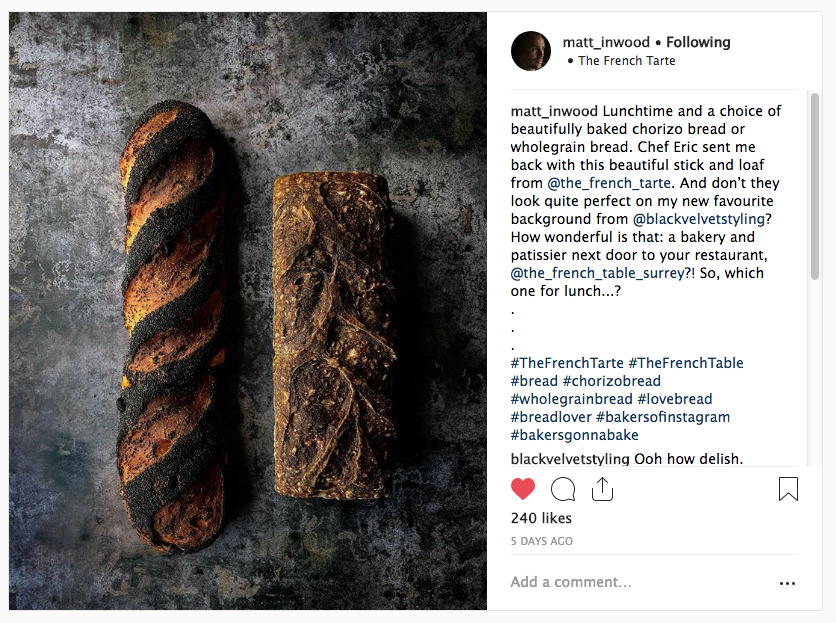Open the 5 days ago timestamp
This screenshot has width=836, height=623.
pyautogui.click(x=542, y=541)
